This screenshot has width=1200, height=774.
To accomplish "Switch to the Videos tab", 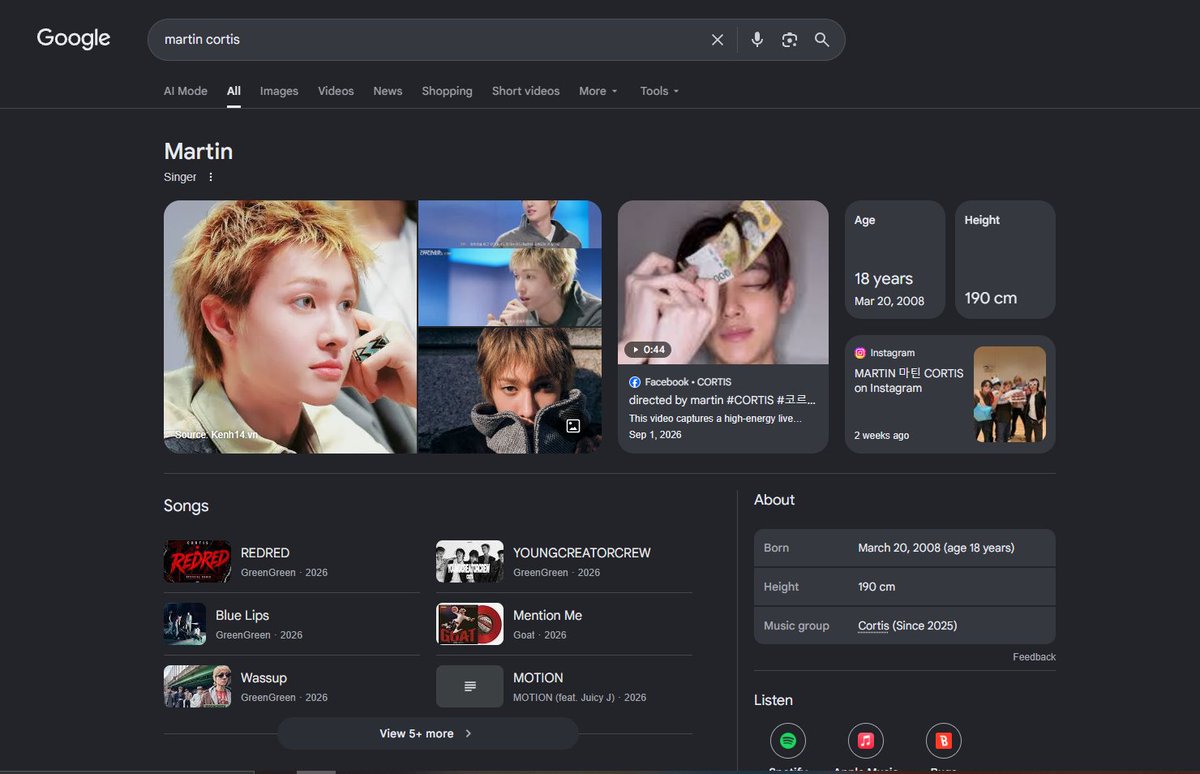I will pyautogui.click(x=336, y=91).
